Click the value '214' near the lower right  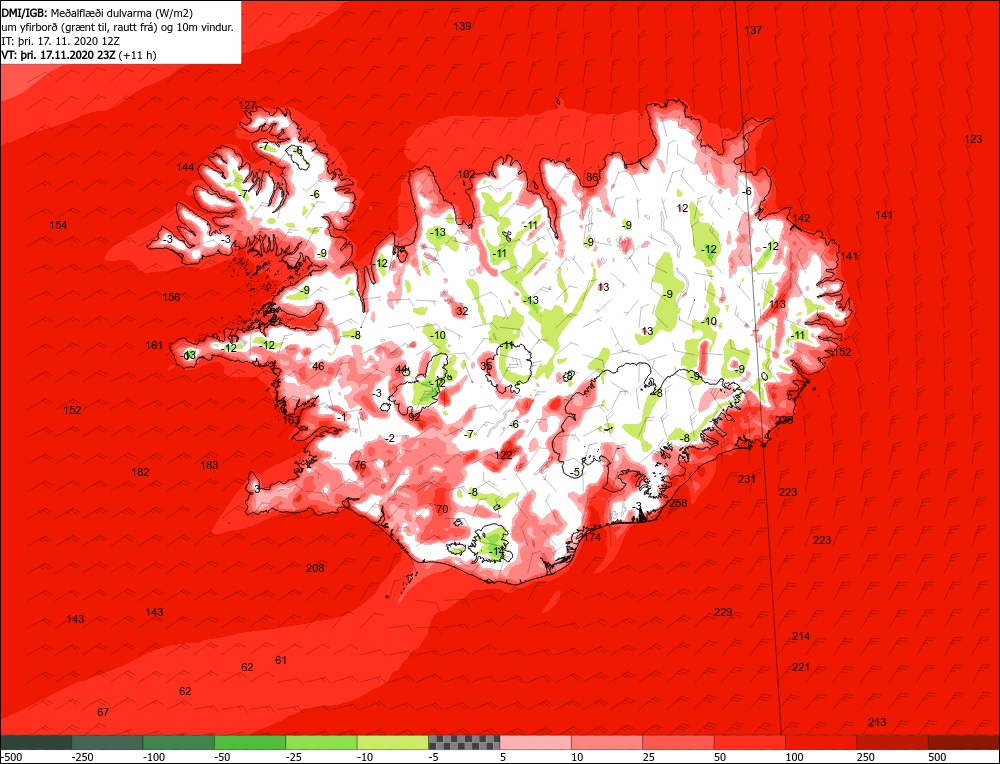click(x=801, y=636)
